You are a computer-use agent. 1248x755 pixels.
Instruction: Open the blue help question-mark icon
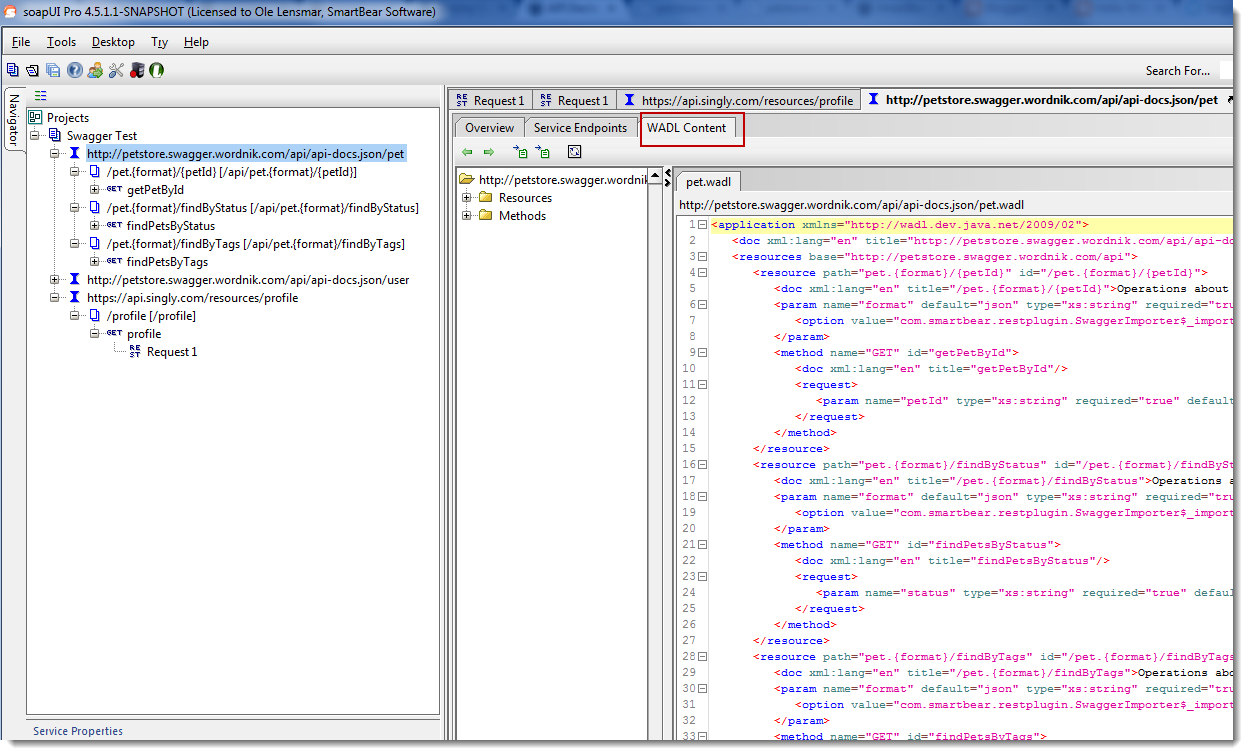[x=74, y=70]
